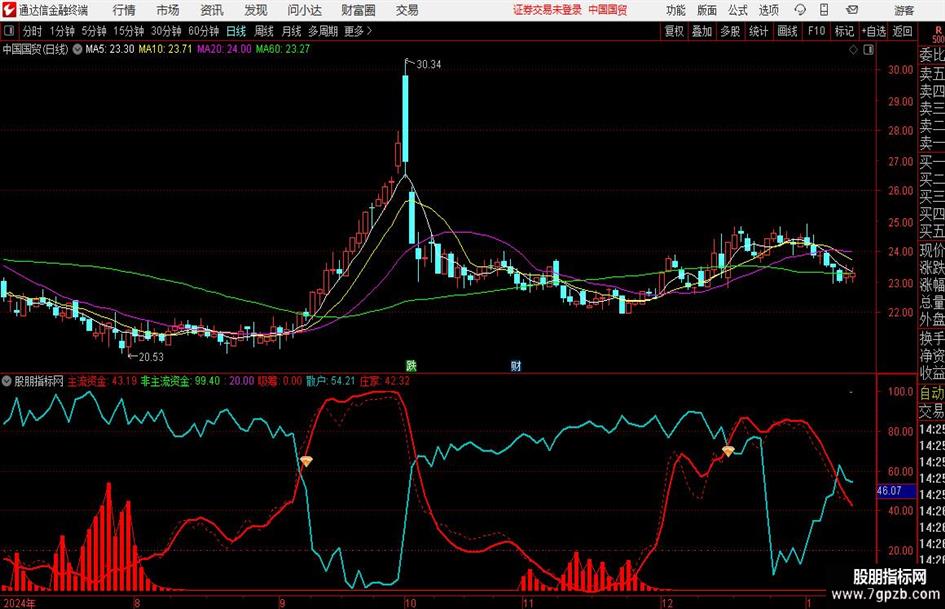Click the 2024年 date axis label
This screenshot has width=945, height=609.
(19, 603)
